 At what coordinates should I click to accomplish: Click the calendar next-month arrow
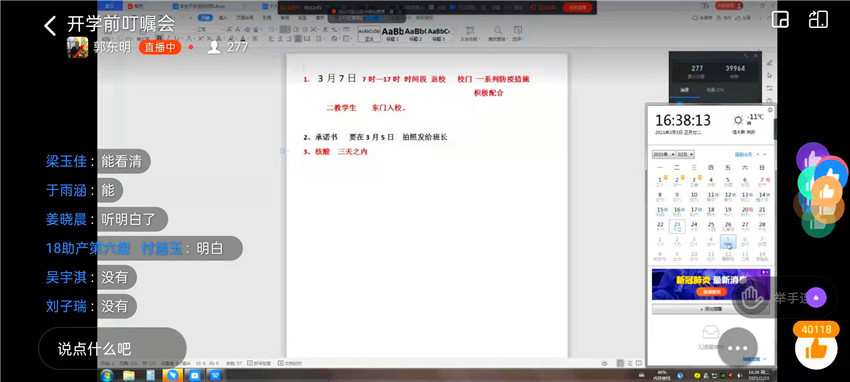coord(764,154)
